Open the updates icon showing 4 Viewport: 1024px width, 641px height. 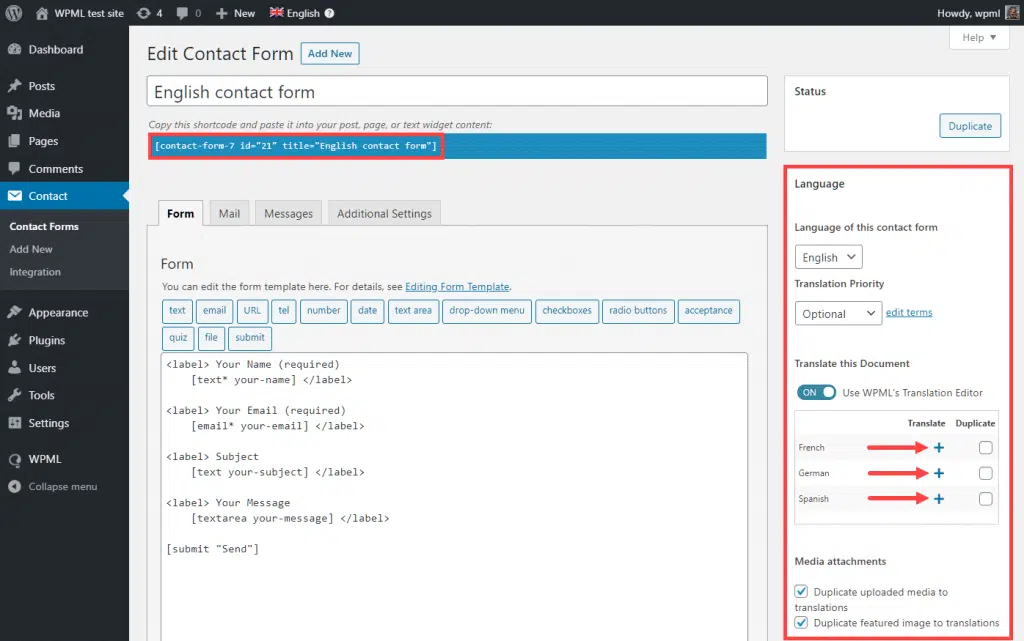(143, 13)
